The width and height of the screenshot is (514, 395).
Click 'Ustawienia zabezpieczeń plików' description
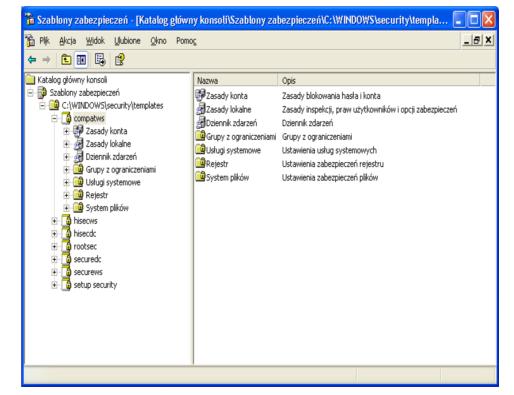[x=330, y=177]
